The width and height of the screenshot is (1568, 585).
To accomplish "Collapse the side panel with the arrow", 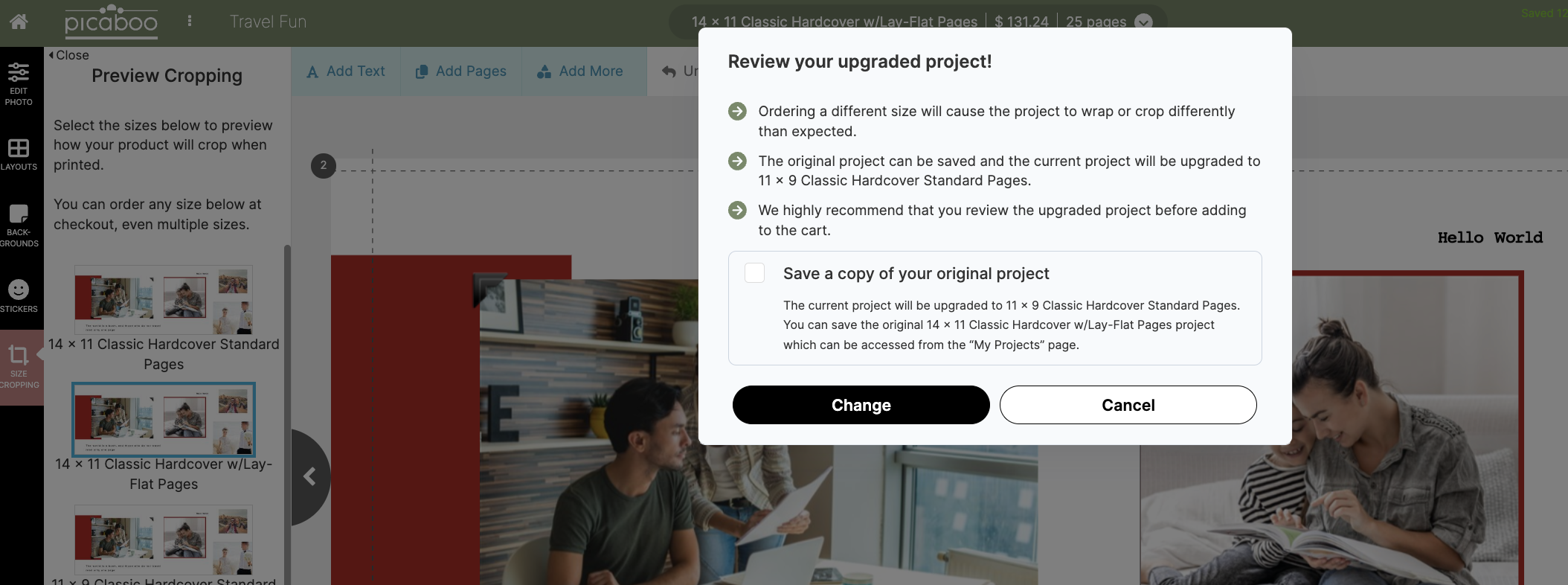I will (x=310, y=476).
